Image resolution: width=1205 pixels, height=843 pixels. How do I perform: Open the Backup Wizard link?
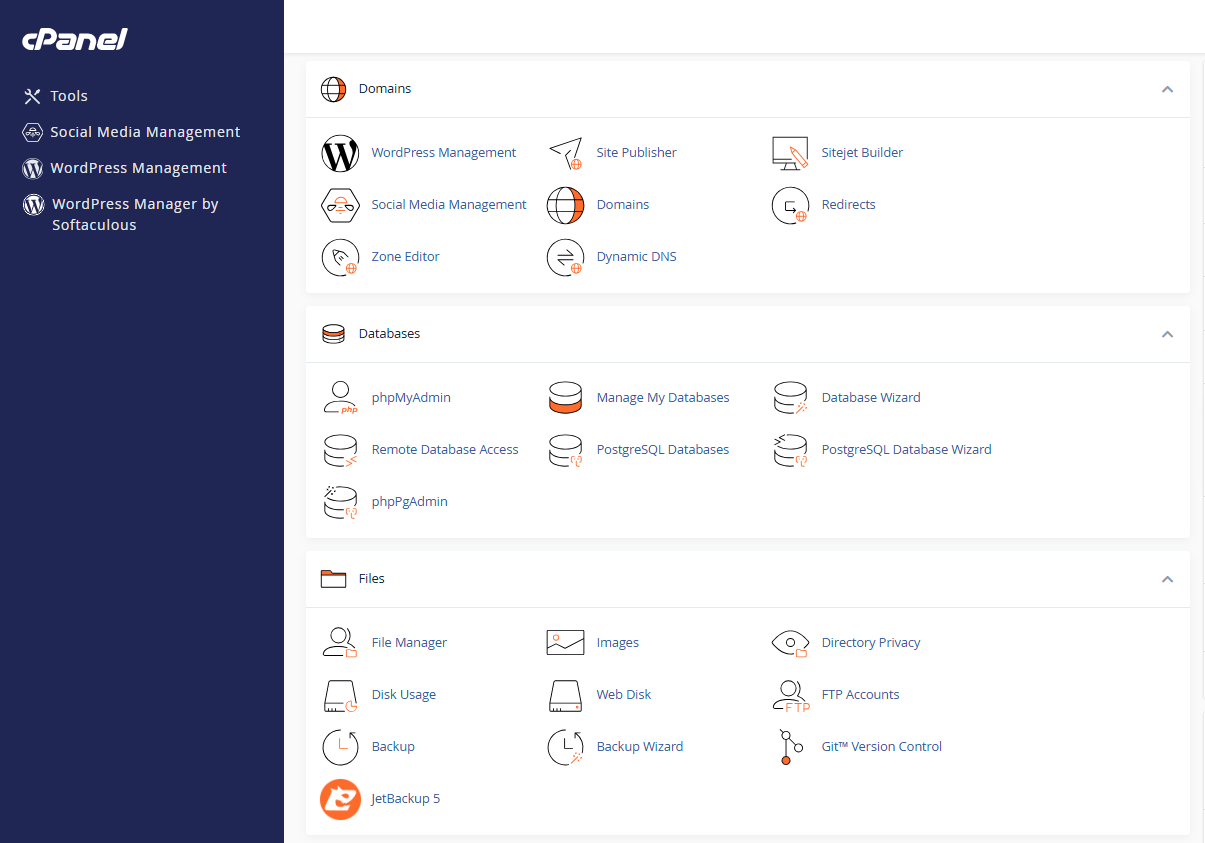click(640, 747)
